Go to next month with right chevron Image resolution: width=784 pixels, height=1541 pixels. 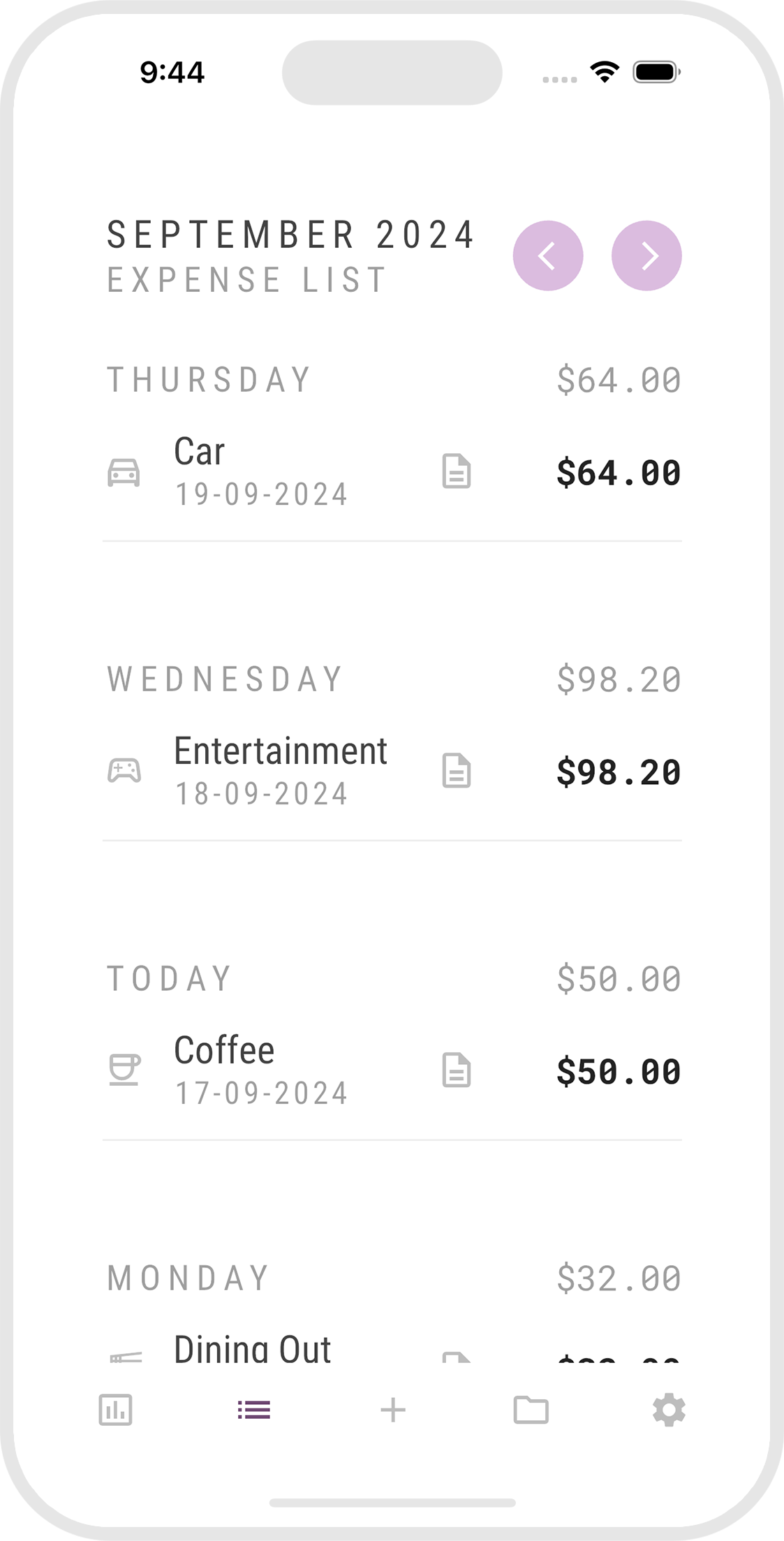coord(646,256)
